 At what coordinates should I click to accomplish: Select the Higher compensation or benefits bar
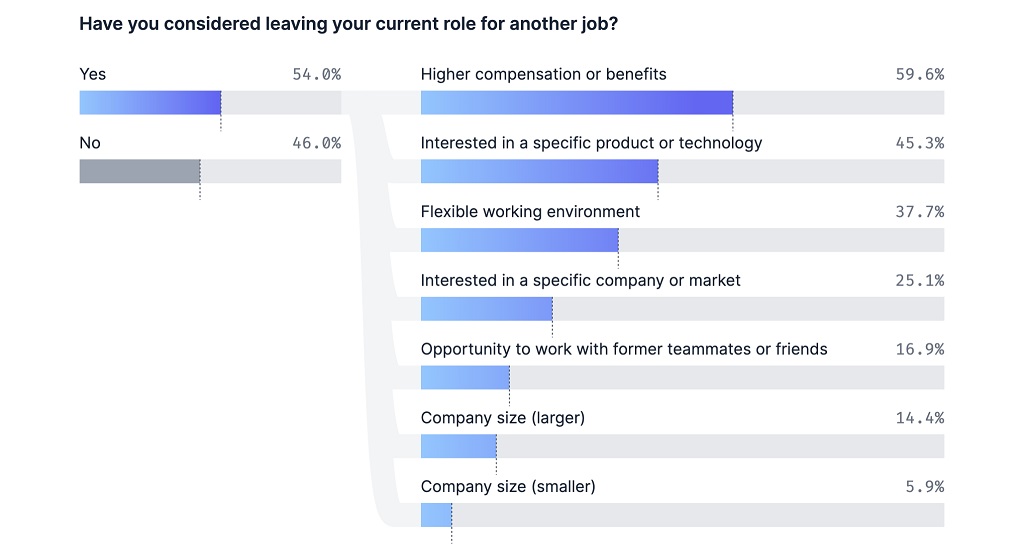coord(577,103)
